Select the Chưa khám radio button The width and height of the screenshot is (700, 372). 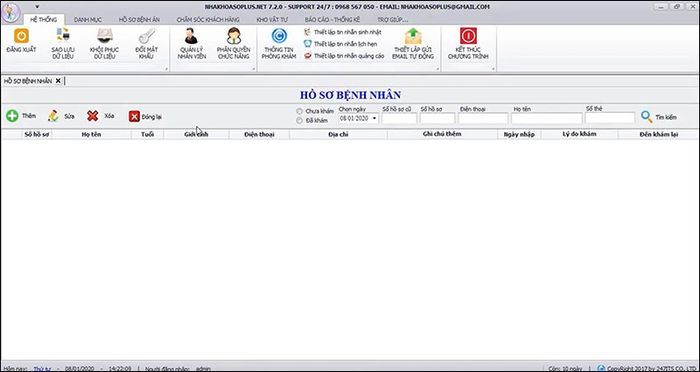tap(300, 111)
